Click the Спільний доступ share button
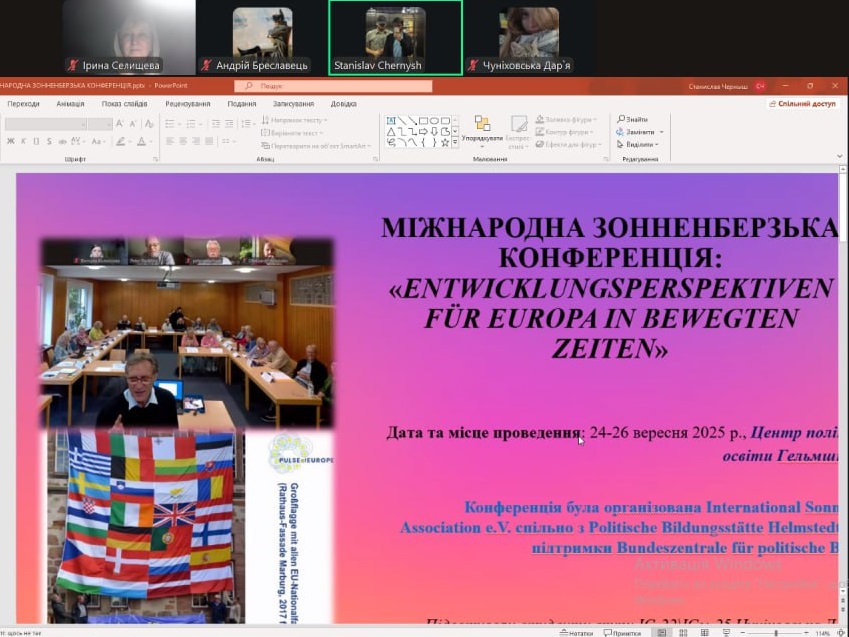This screenshot has width=849, height=637. click(x=803, y=103)
